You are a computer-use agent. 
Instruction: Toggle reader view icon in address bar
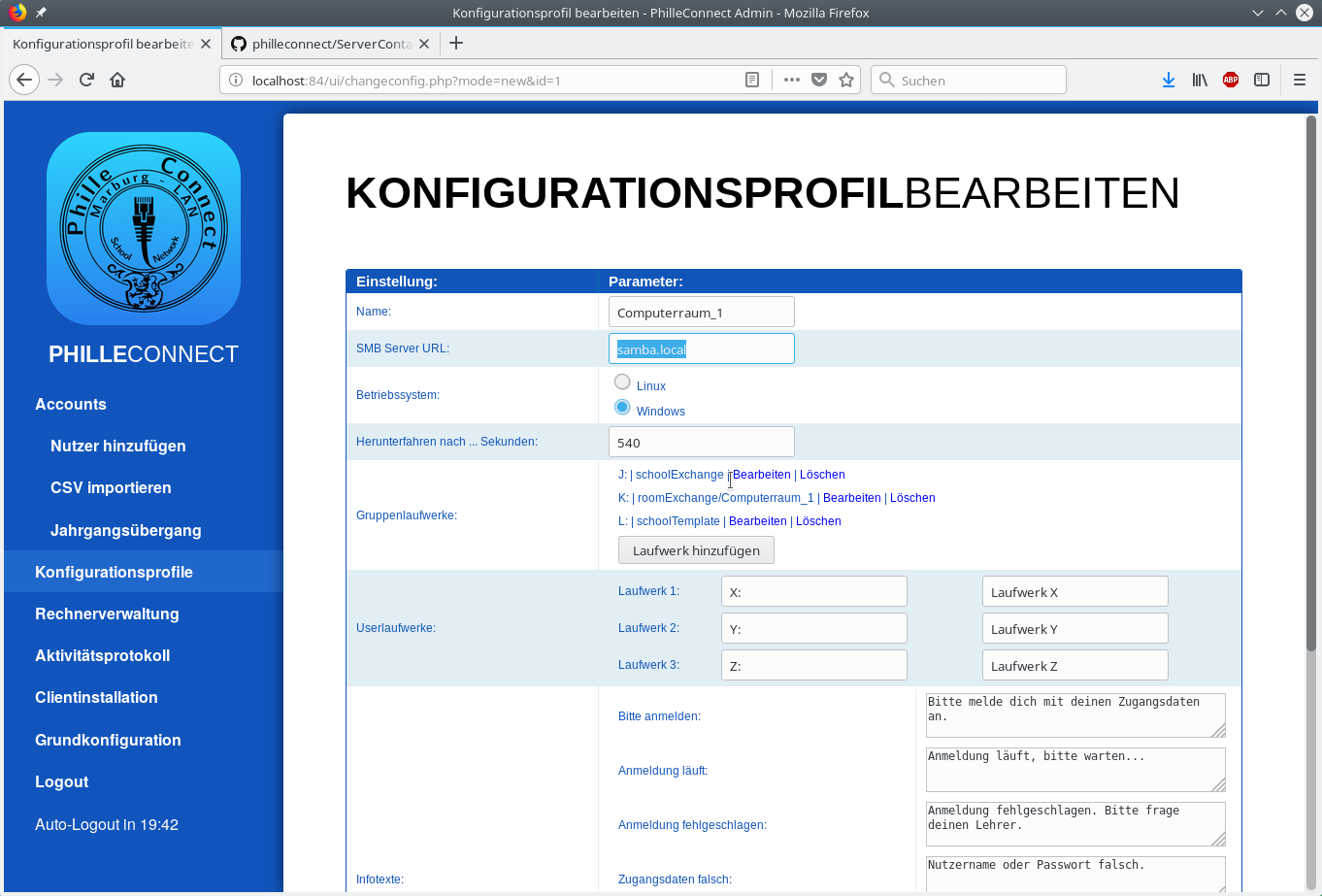752,80
